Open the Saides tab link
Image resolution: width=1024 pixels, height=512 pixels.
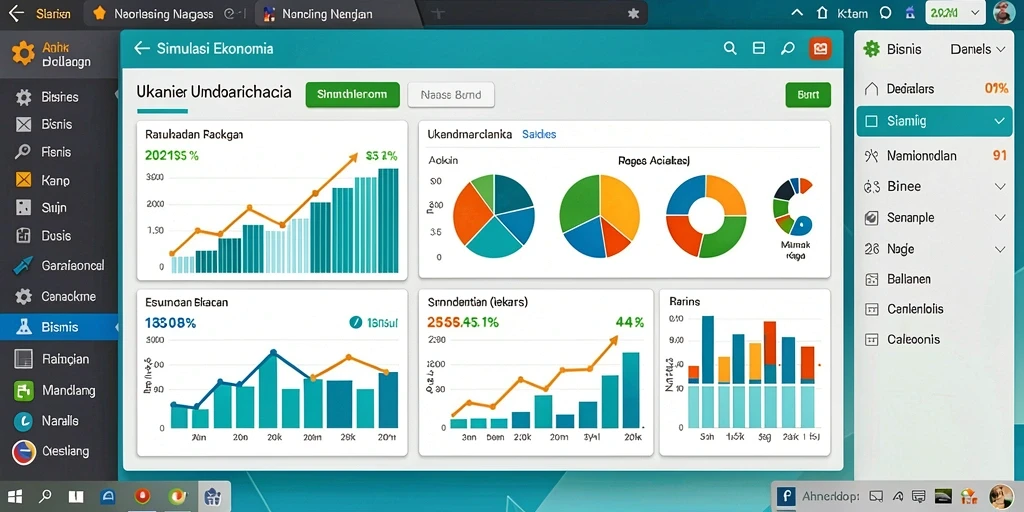[539, 135]
